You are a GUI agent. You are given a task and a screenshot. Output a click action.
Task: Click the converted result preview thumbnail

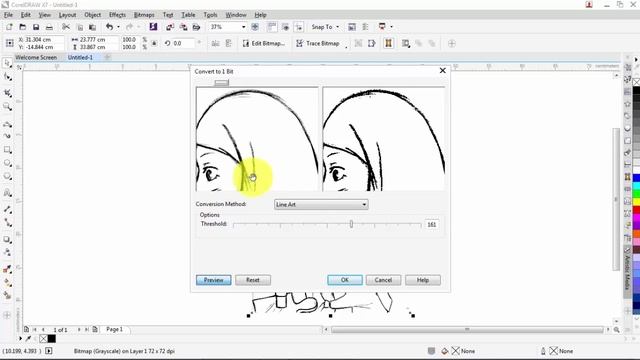pyautogui.click(x=384, y=139)
